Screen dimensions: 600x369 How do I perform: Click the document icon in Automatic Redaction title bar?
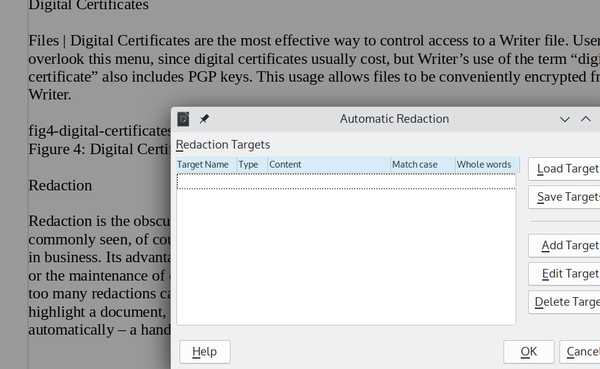[x=183, y=119]
